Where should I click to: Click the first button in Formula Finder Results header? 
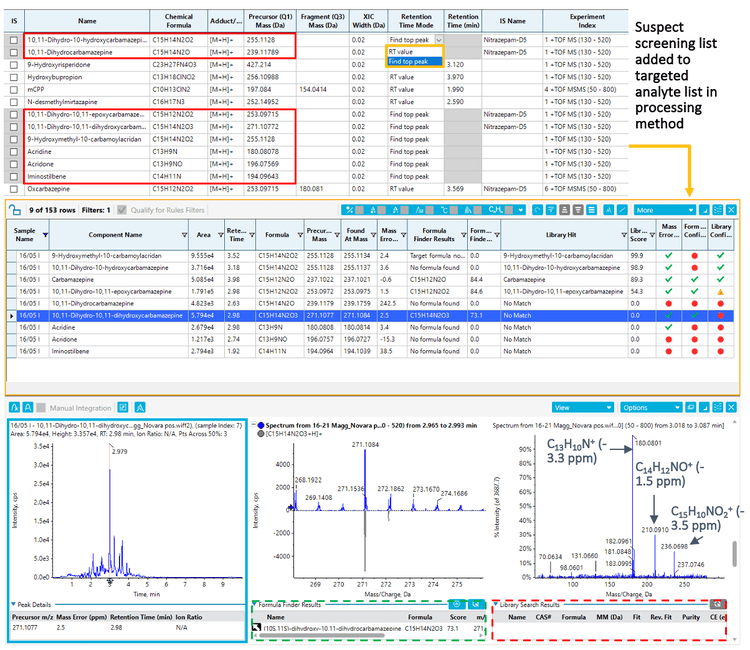456,605
